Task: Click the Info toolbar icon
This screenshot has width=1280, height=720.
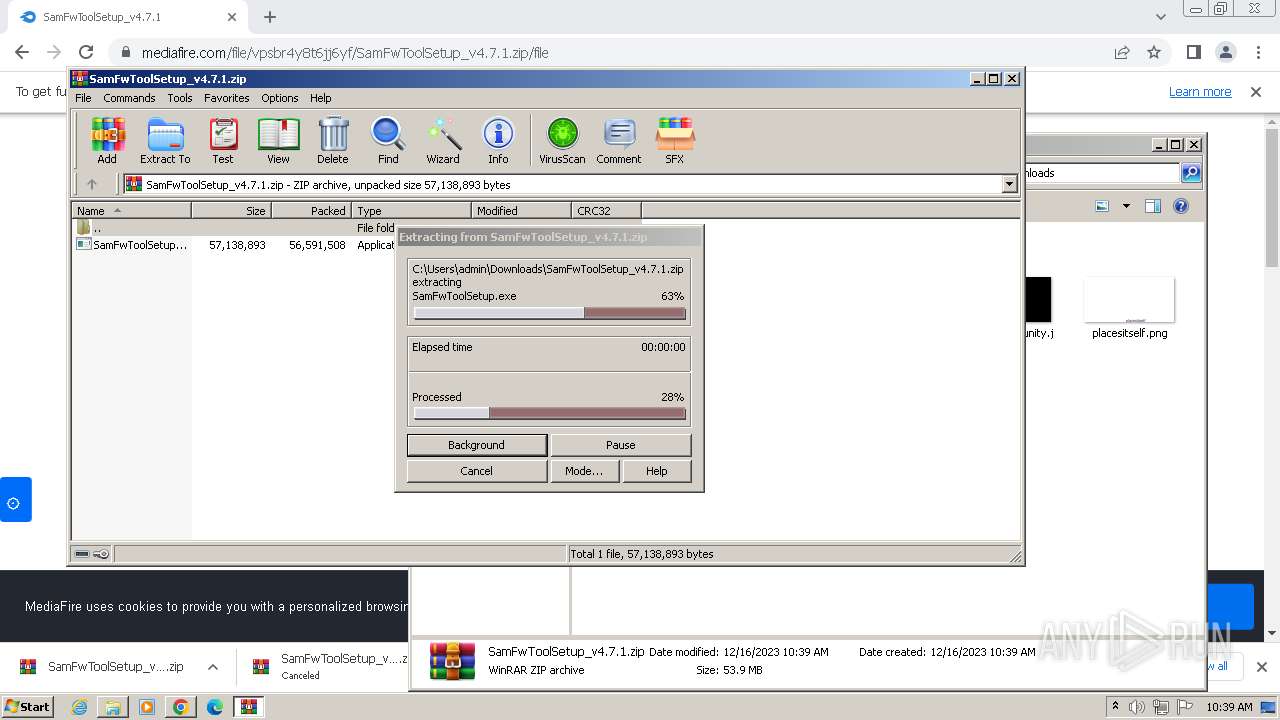Action: (x=498, y=140)
